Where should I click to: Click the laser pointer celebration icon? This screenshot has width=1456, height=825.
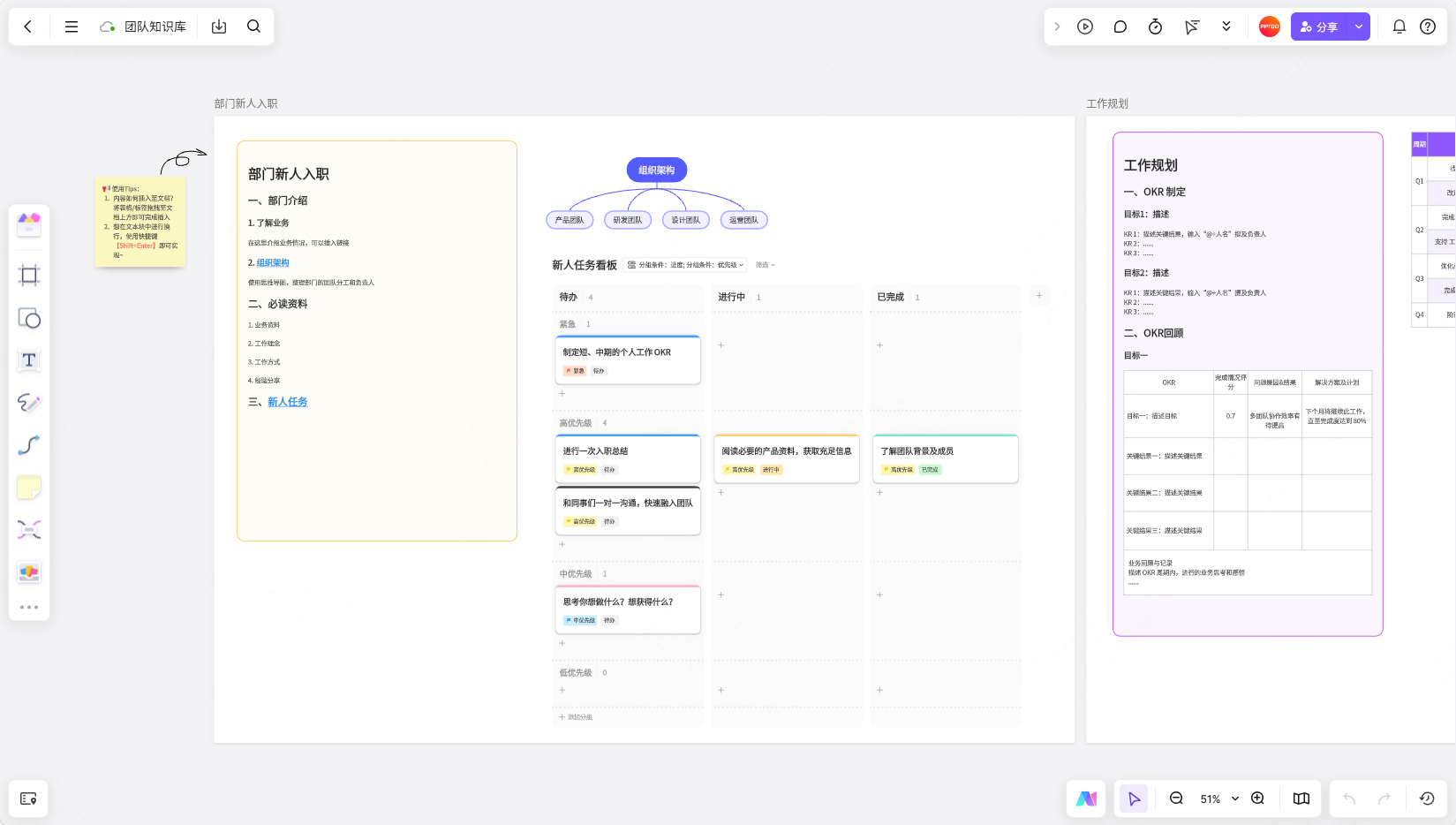click(1191, 26)
